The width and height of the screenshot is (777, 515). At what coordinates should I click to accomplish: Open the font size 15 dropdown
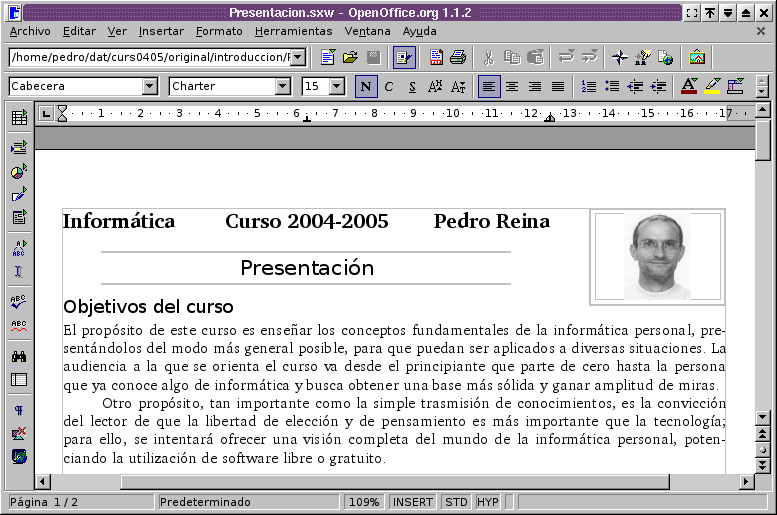[x=337, y=87]
